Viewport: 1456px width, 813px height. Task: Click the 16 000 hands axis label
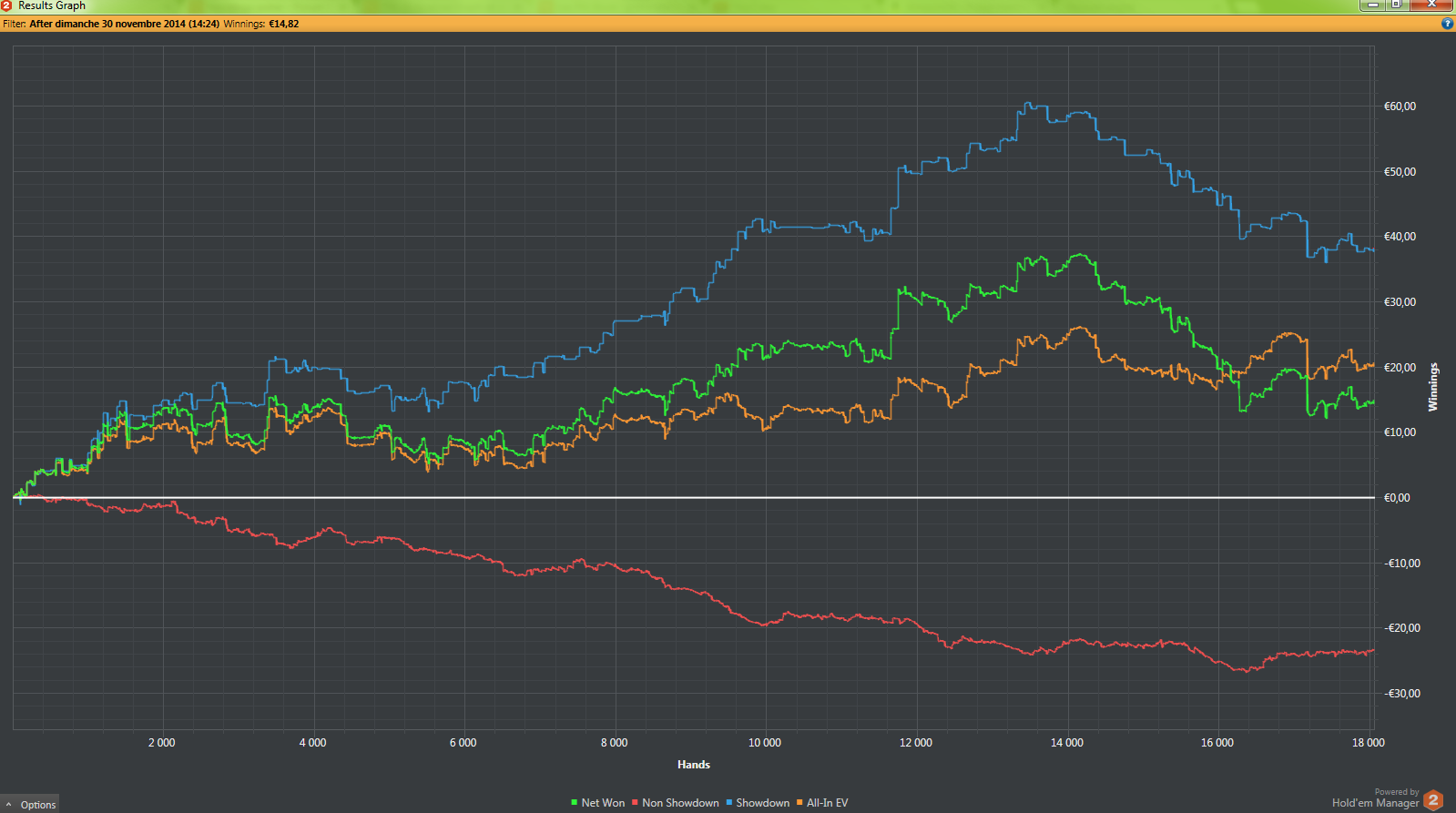1217,743
